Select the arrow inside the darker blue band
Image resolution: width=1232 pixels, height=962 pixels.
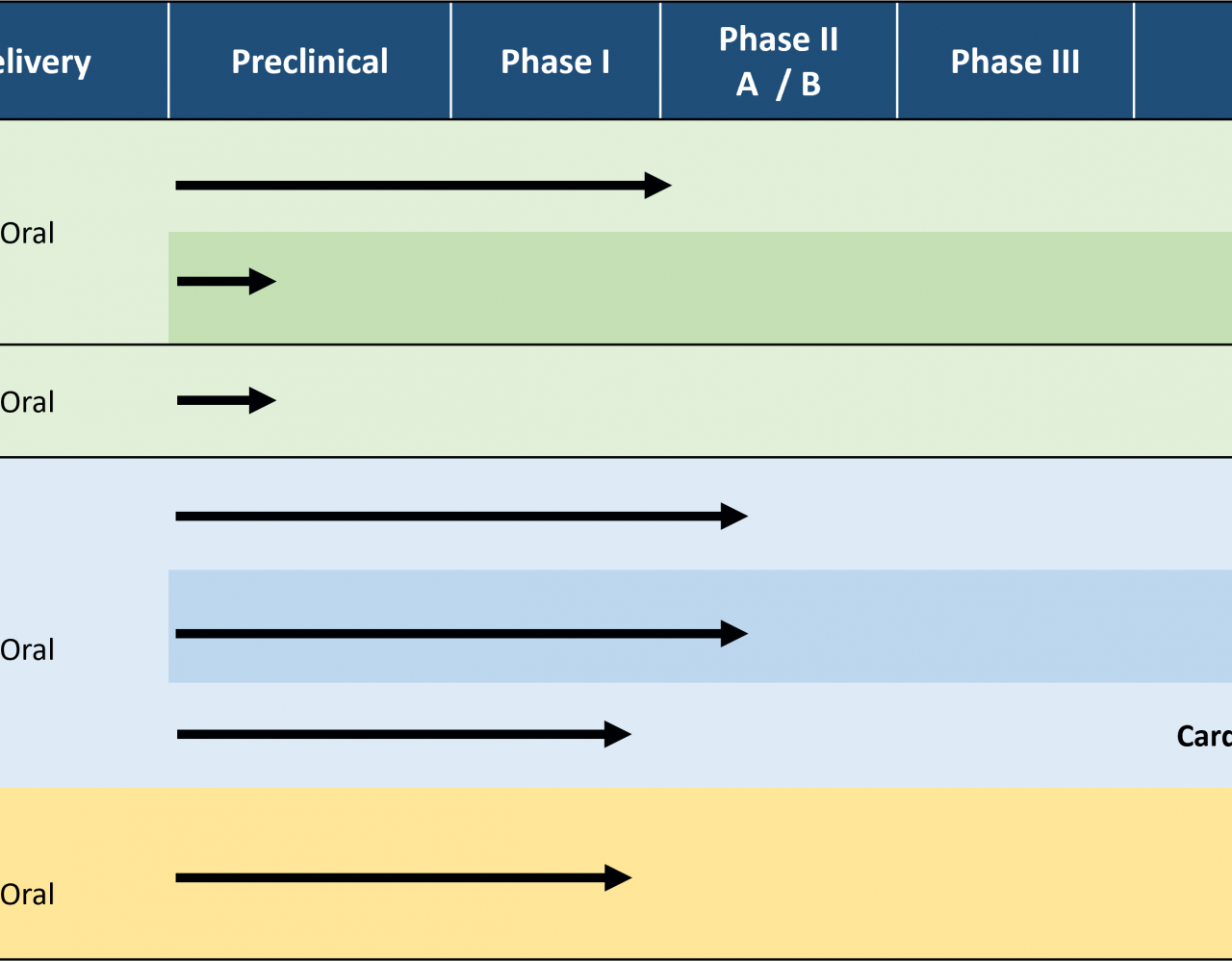click(462, 634)
